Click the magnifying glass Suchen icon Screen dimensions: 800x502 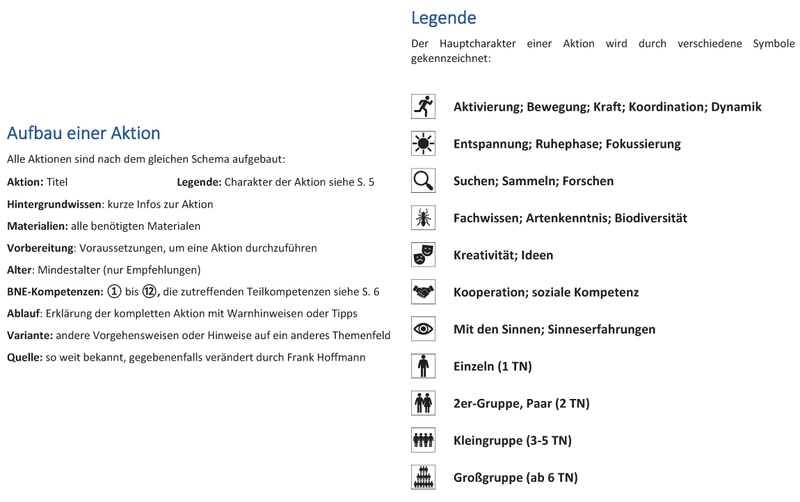click(x=423, y=181)
